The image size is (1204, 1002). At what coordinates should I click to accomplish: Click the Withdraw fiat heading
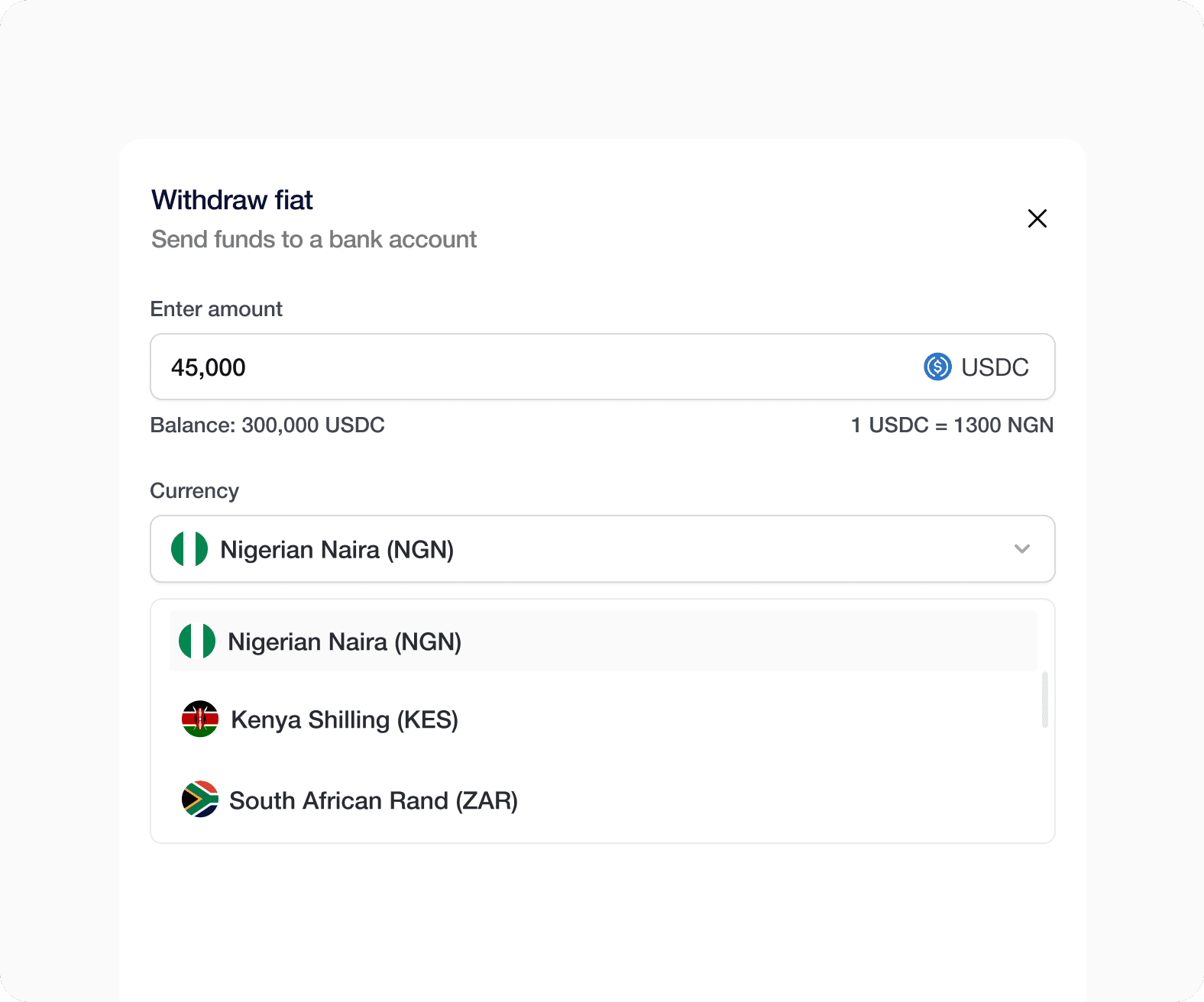coord(232,200)
